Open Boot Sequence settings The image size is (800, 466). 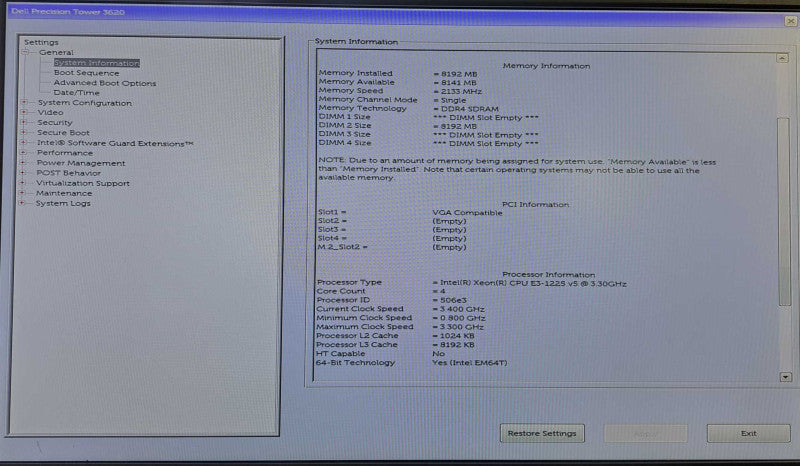pyautogui.click(x=86, y=73)
